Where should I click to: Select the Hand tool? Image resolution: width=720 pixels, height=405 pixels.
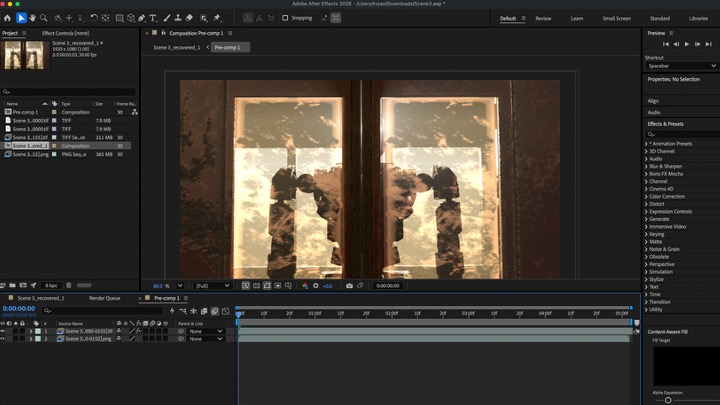pyautogui.click(x=33, y=18)
